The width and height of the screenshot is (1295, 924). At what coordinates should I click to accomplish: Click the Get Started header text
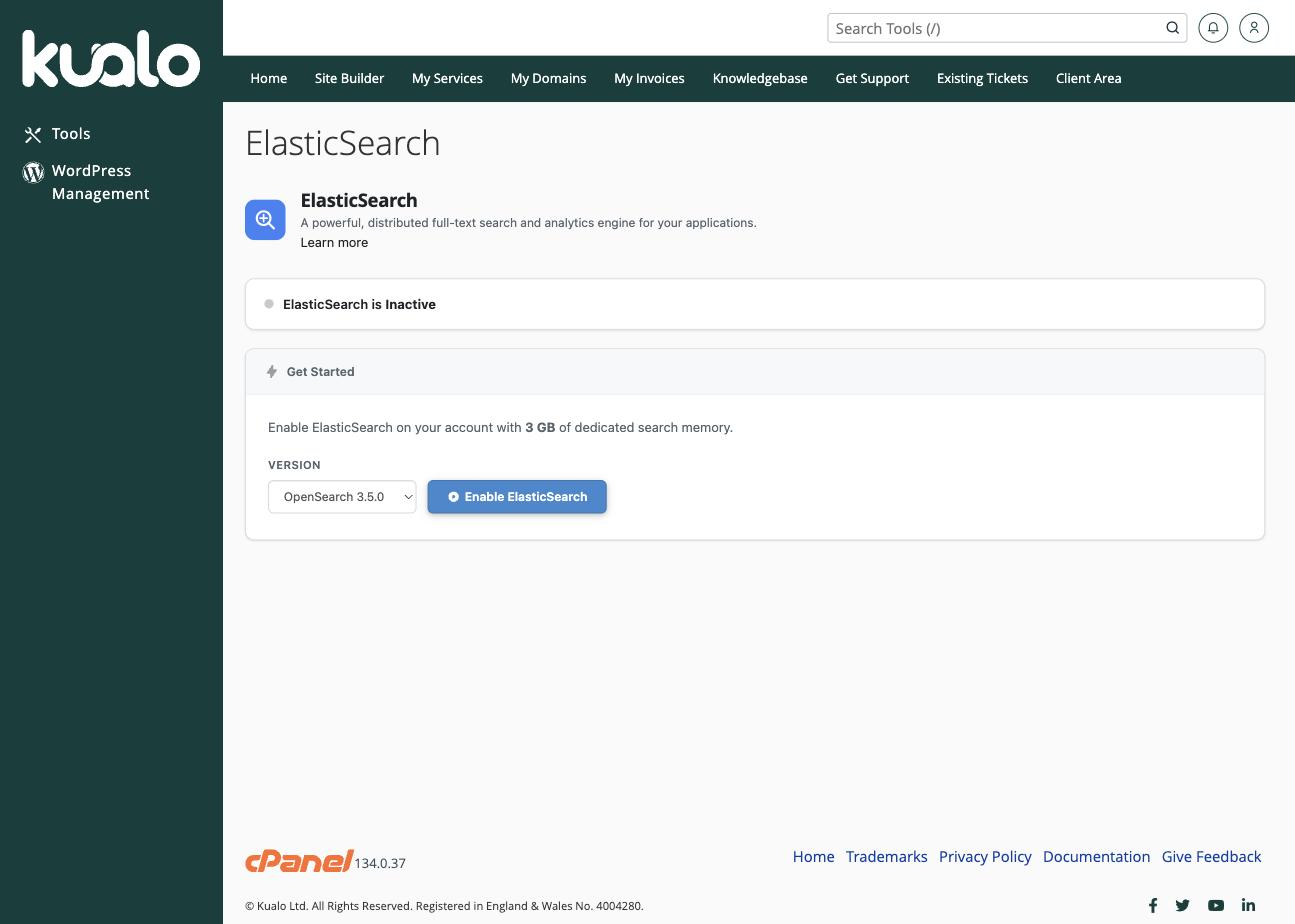320,372
